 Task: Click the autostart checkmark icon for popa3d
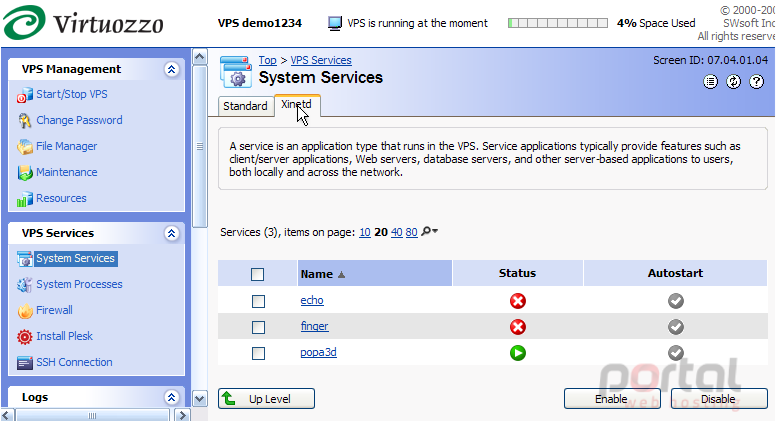[676, 353]
